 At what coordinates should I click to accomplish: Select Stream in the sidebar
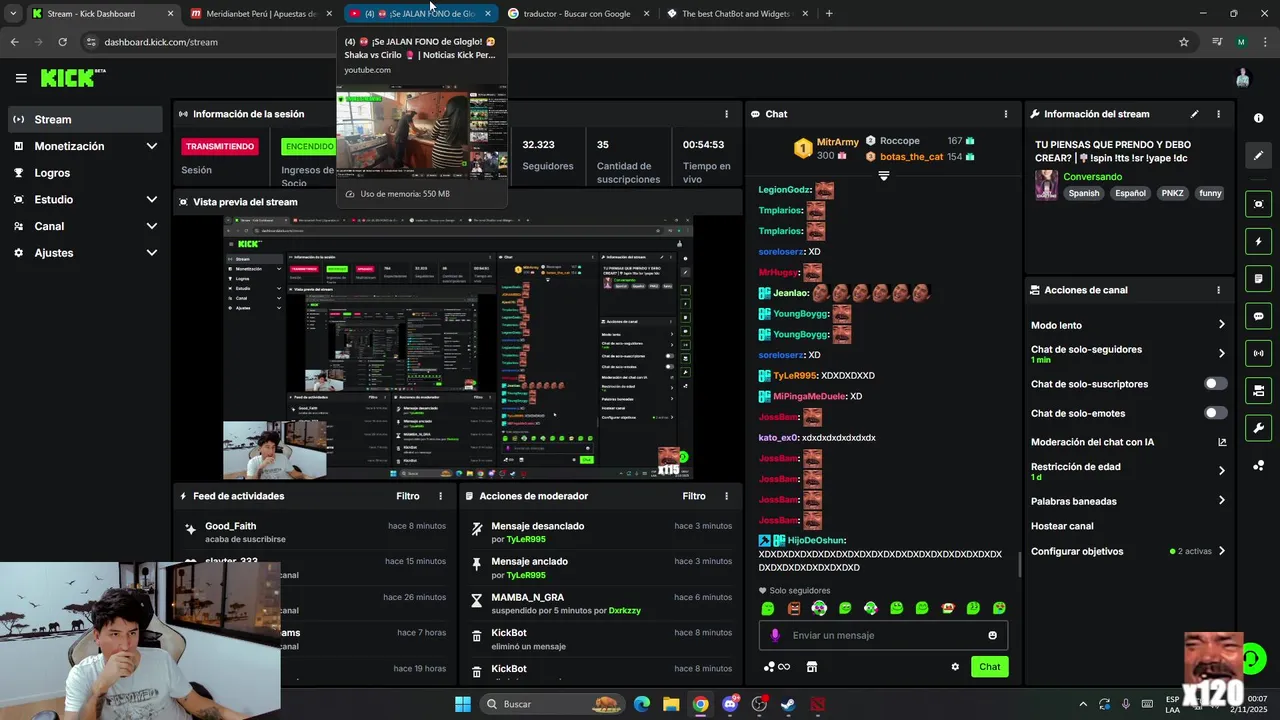pyautogui.click(x=85, y=119)
